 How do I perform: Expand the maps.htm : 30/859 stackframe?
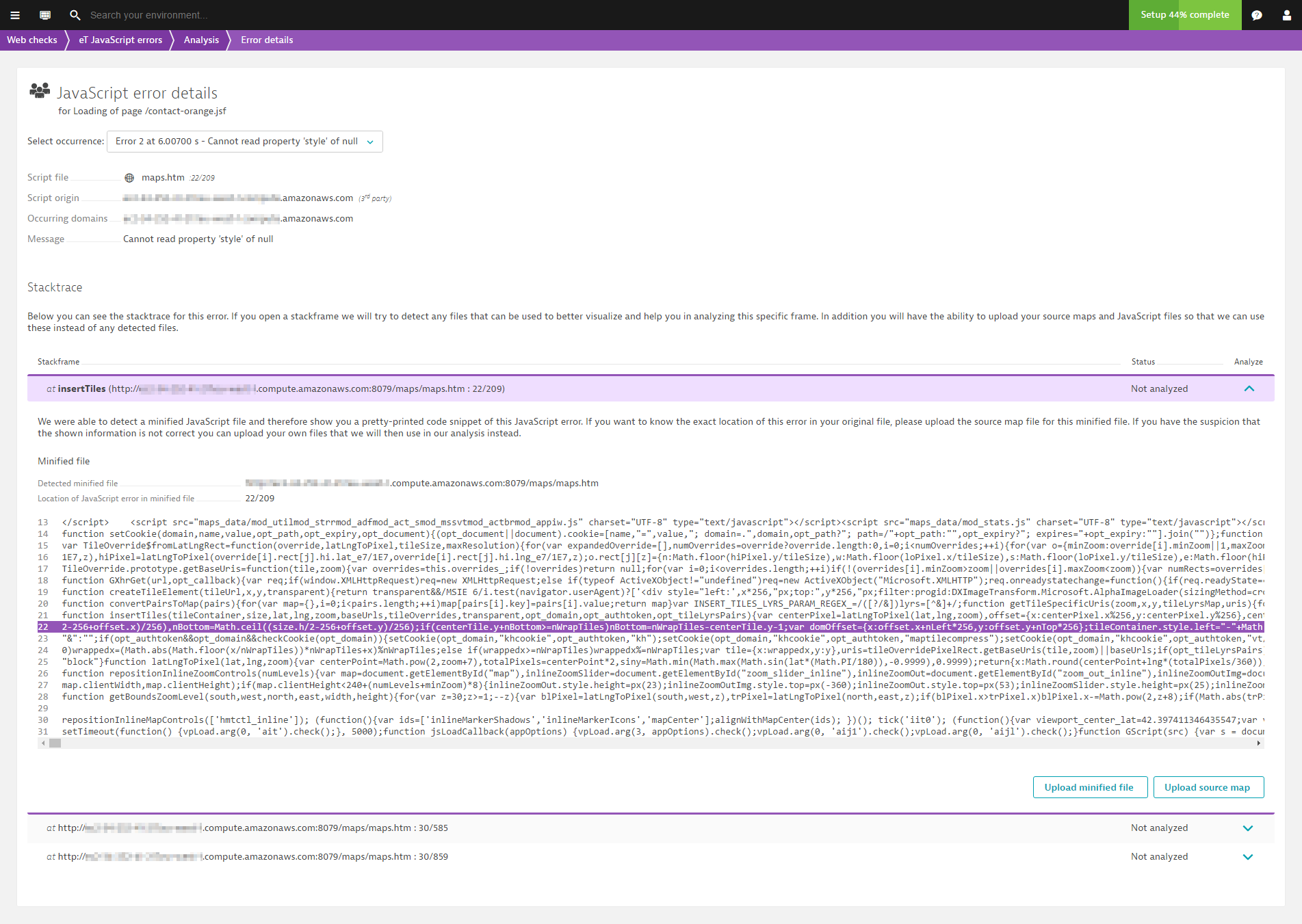click(1248, 857)
